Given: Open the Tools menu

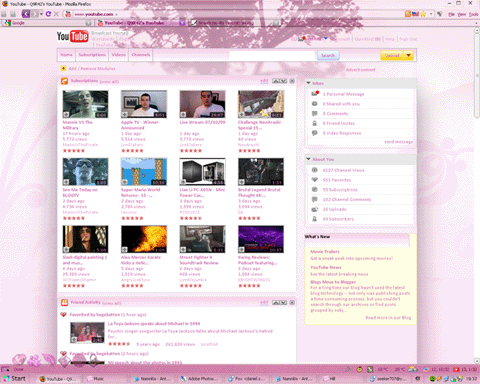Looking at the screenshot, I should 473,14.
